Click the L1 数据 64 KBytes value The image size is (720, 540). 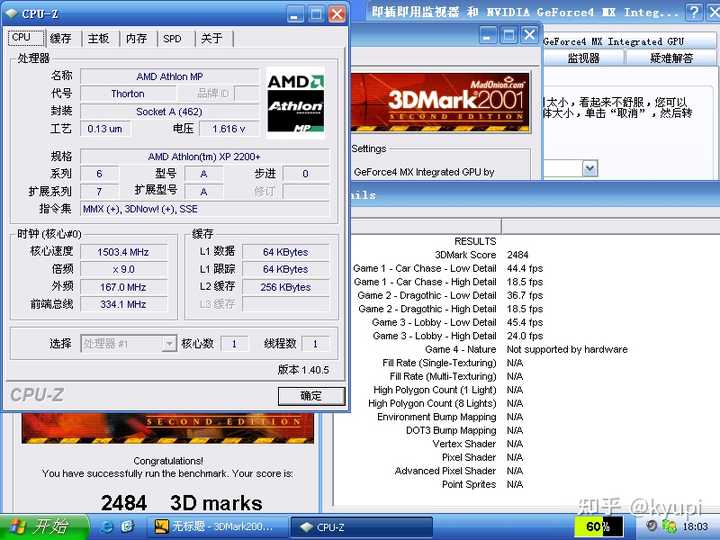tap(285, 252)
